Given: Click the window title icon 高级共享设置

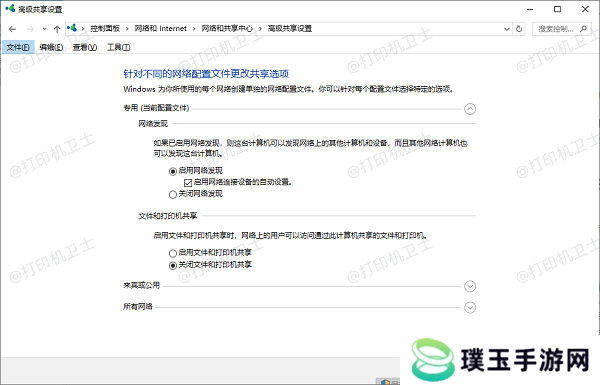Looking at the screenshot, I should (10, 8).
